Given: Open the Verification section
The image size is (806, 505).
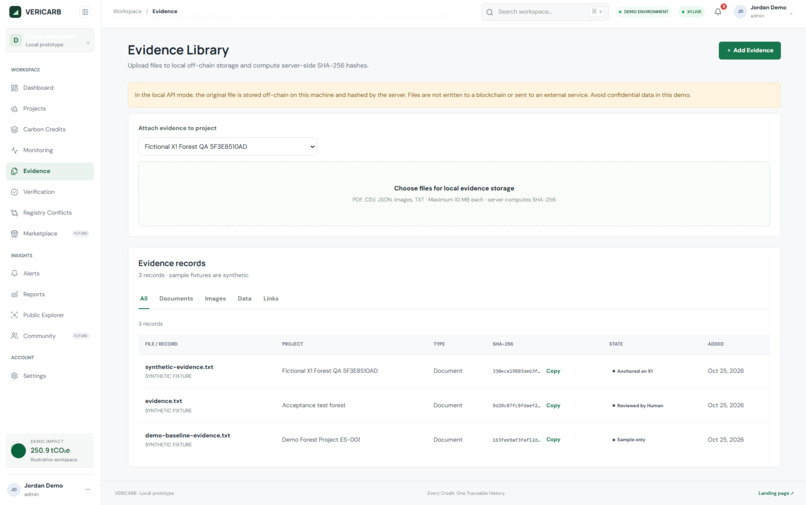Looking at the screenshot, I should pyautogui.click(x=50, y=192).
